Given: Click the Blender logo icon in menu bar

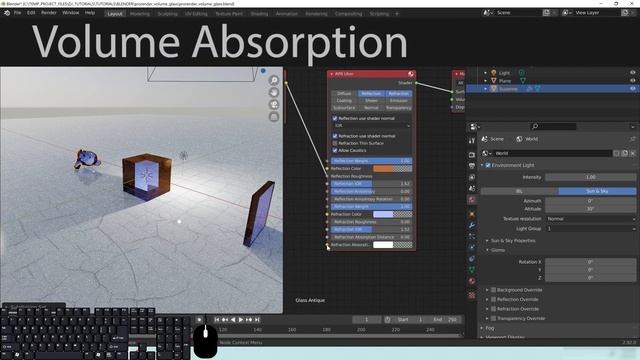Looking at the screenshot, I should pos(7,13).
